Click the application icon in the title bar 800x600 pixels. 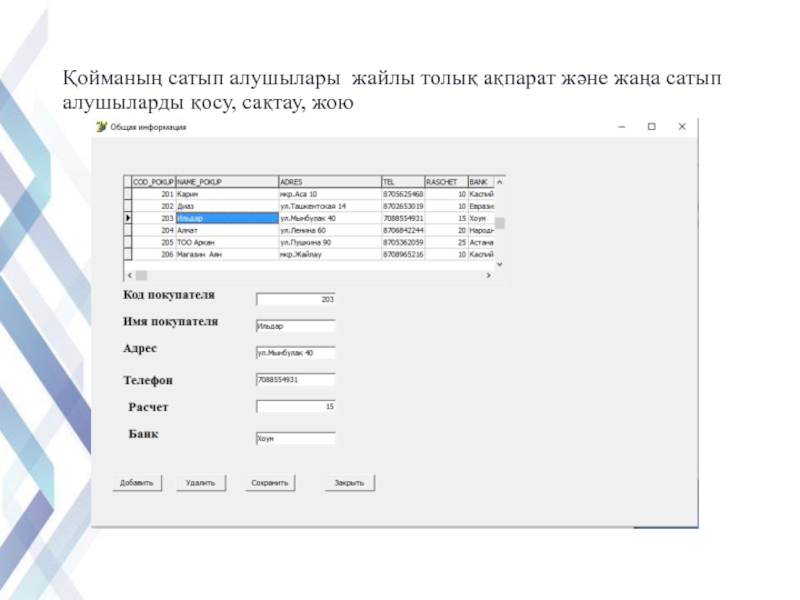[101, 127]
